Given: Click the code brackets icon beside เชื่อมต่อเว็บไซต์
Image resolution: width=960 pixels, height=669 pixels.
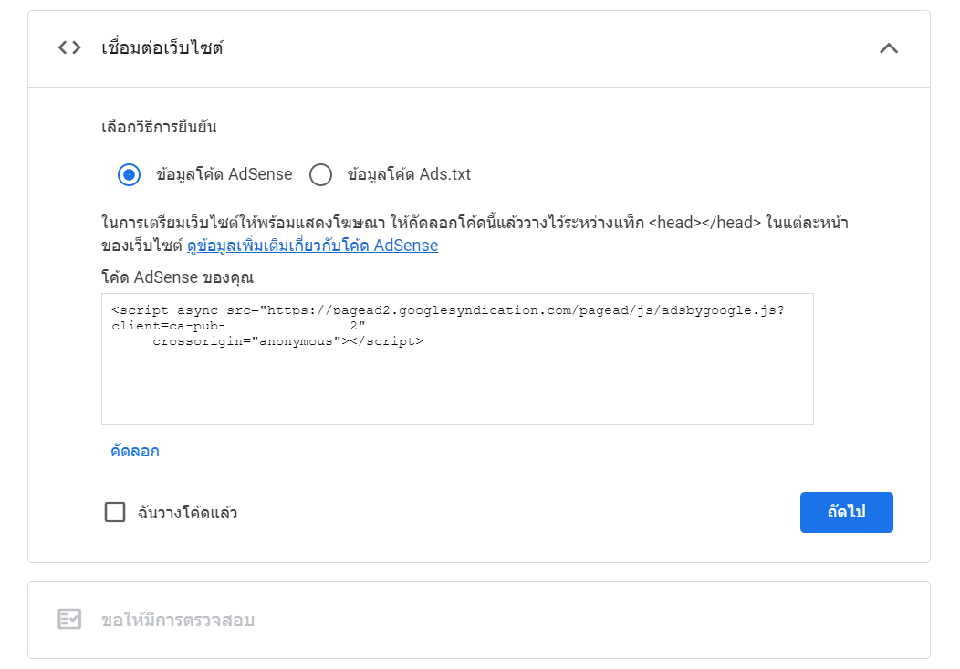Looking at the screenshot, I should (x=68, y=47).
